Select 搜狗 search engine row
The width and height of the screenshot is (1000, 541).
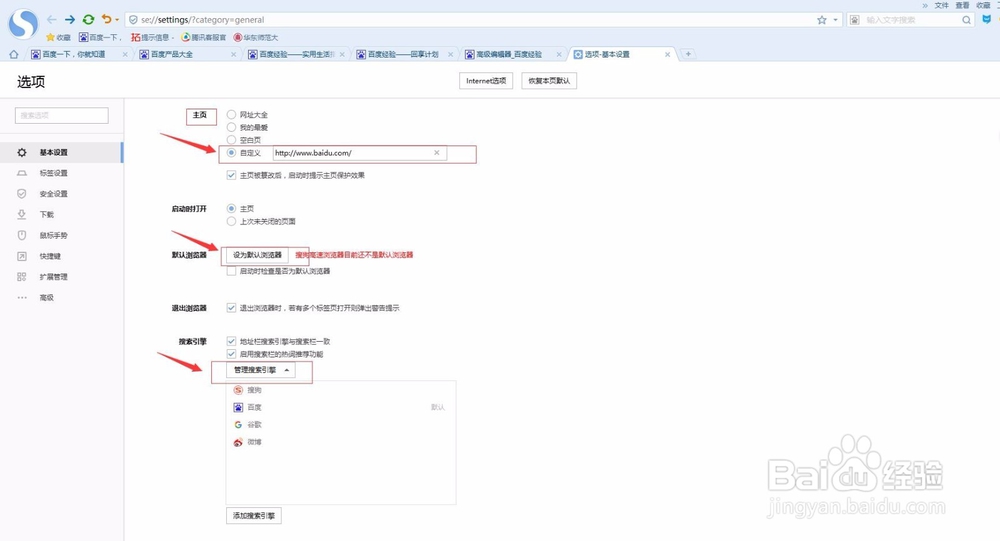(x=341, y=390)
